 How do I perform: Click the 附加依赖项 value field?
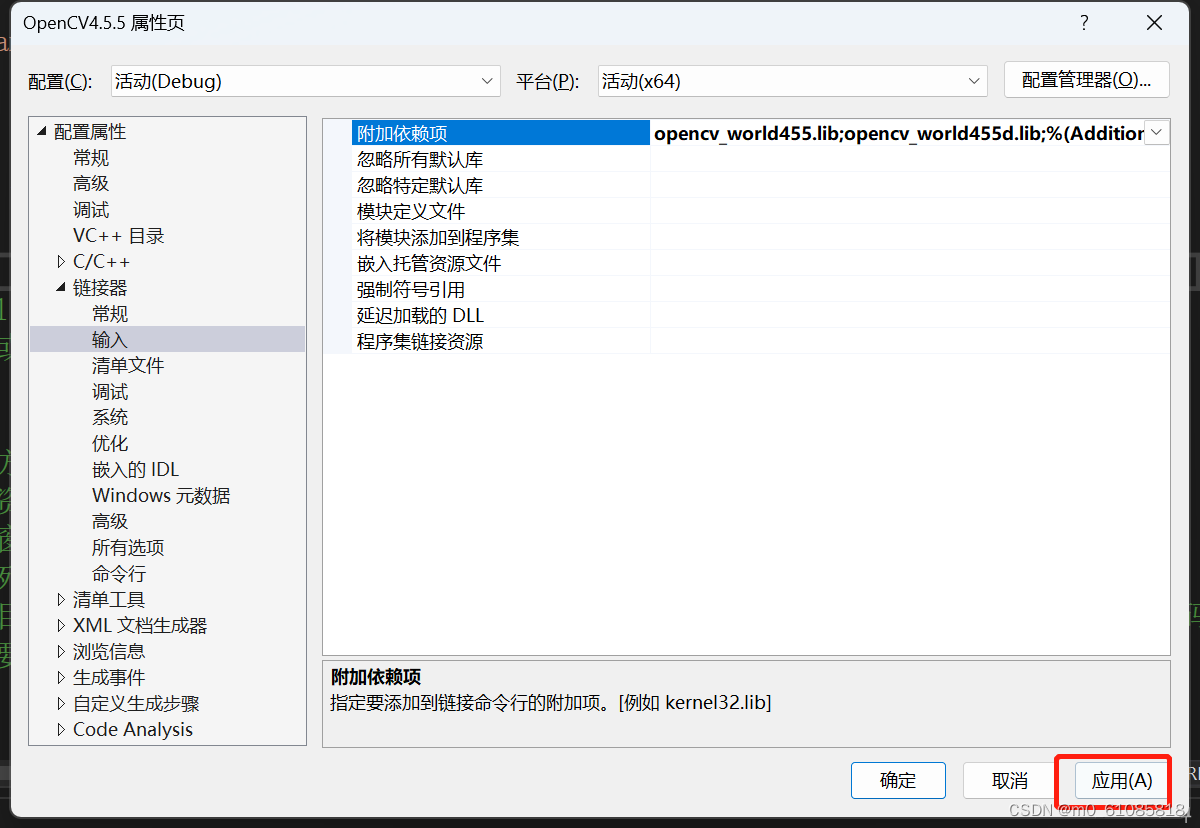897,133
